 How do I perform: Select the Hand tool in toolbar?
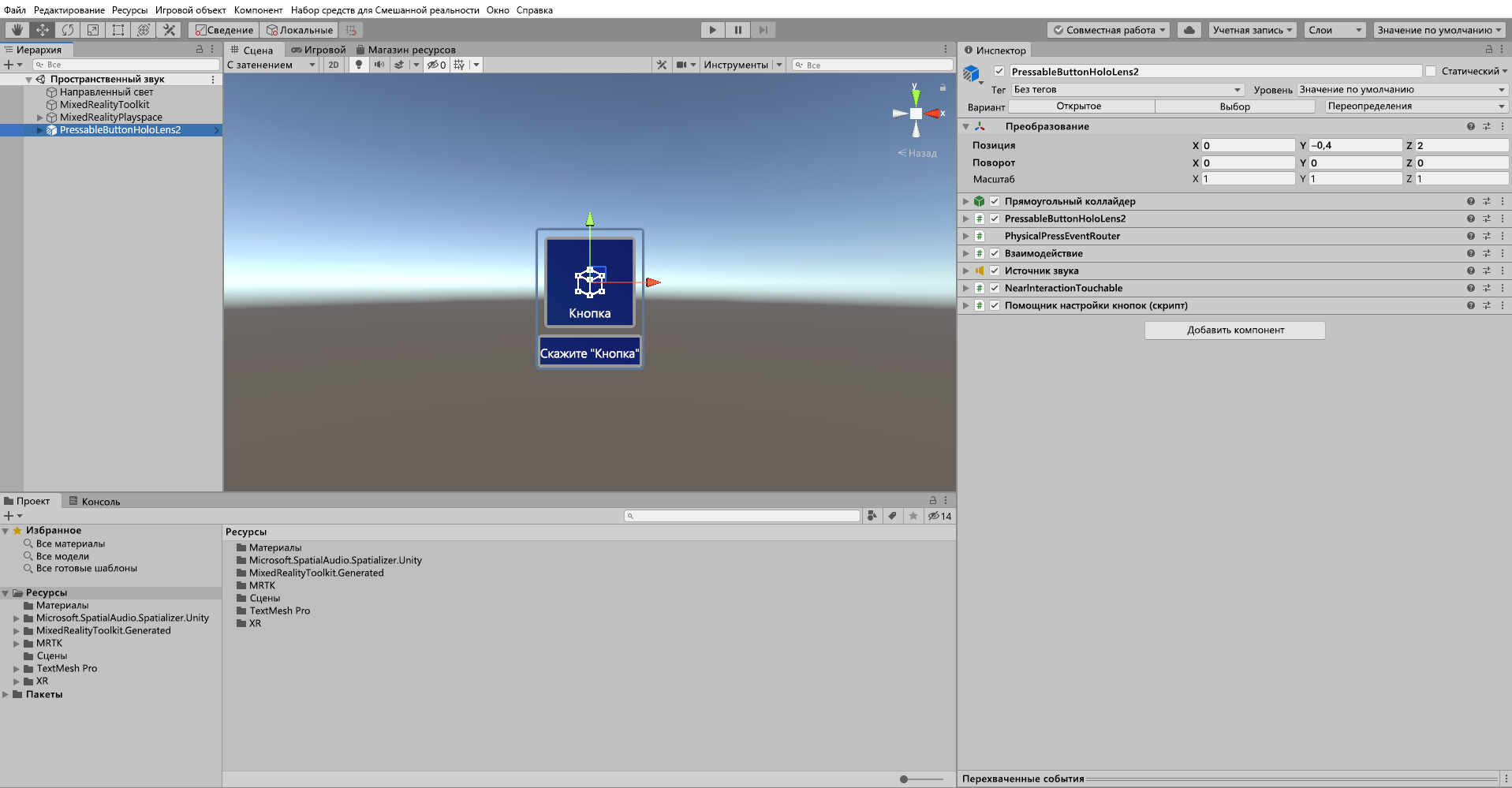[17, 30]
